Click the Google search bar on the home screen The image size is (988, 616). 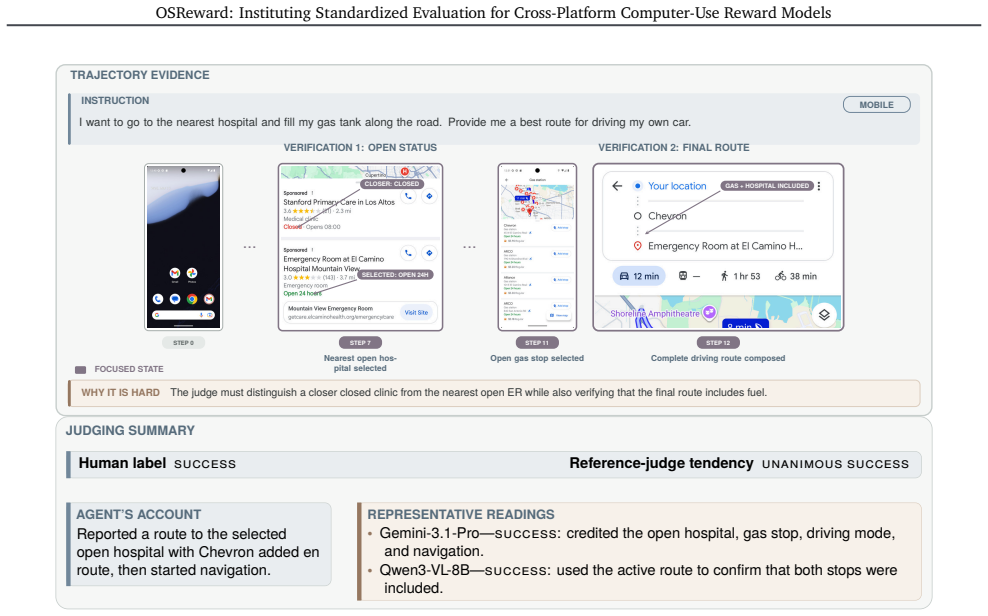[183, 315]
